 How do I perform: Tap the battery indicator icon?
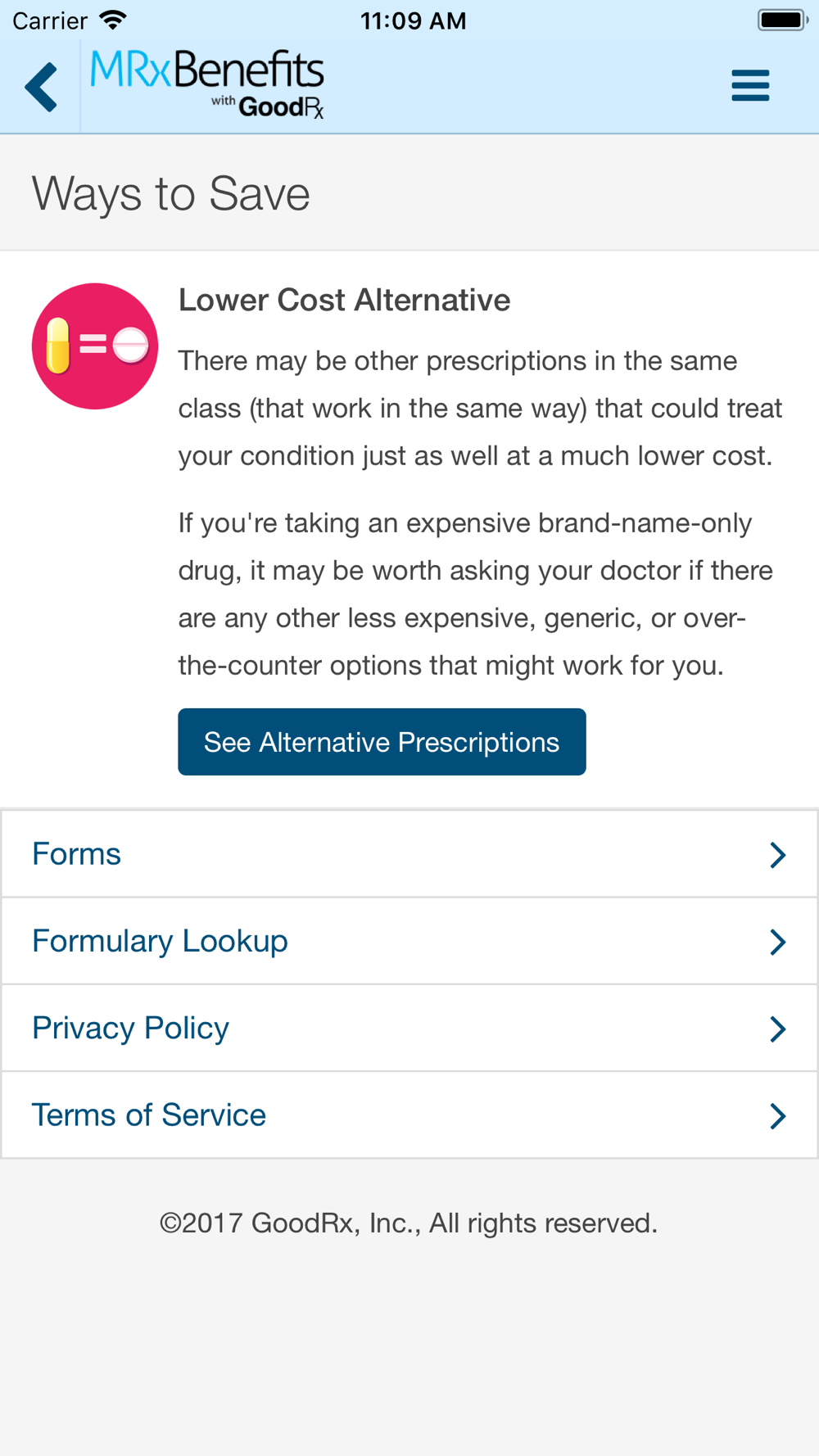click(782, 20)
